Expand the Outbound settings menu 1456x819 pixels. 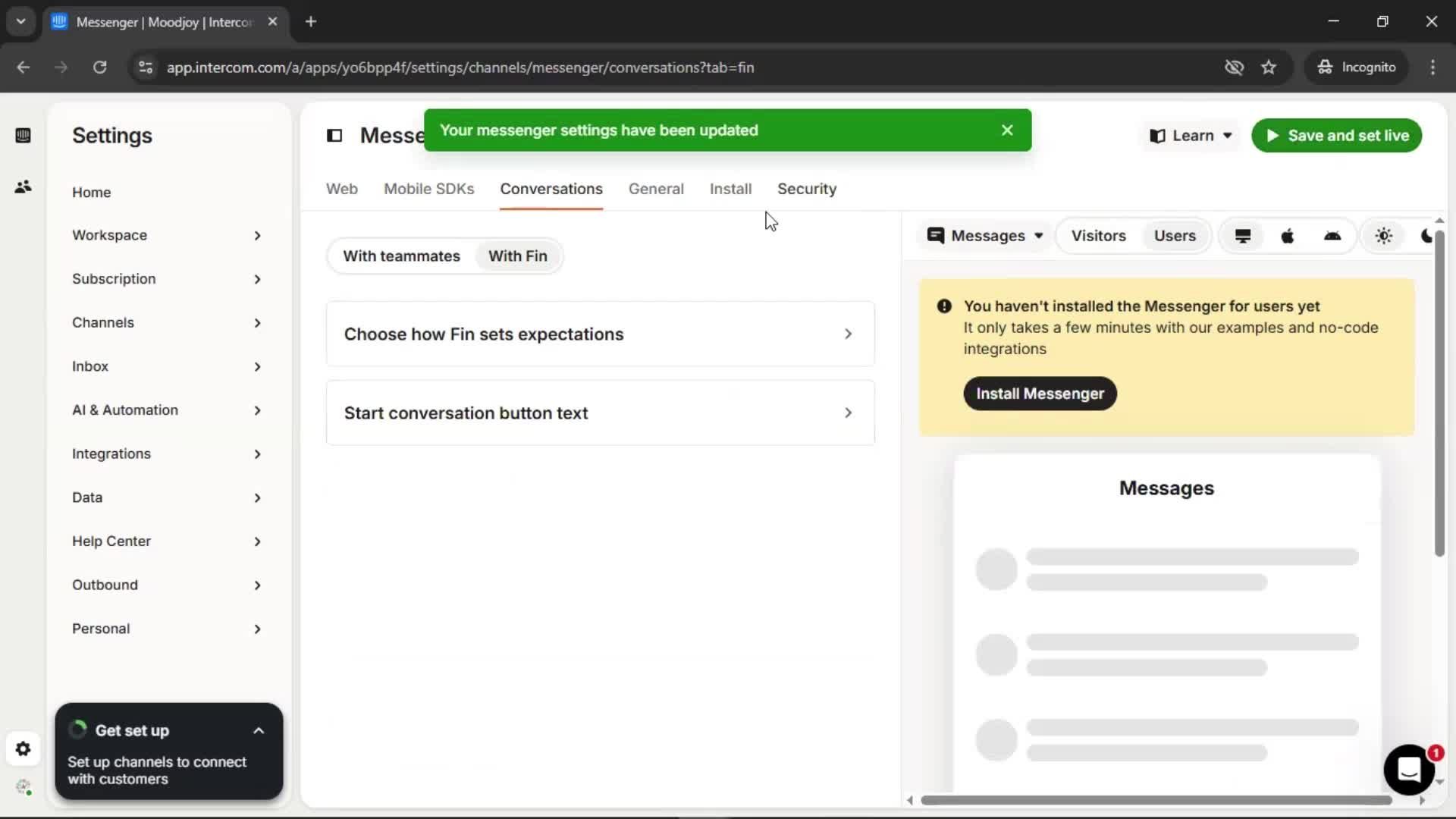[x=167, y=585]
